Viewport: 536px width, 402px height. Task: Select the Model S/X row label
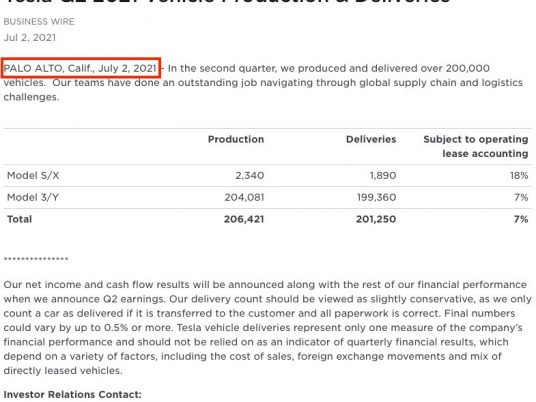[x=33, y=176]
